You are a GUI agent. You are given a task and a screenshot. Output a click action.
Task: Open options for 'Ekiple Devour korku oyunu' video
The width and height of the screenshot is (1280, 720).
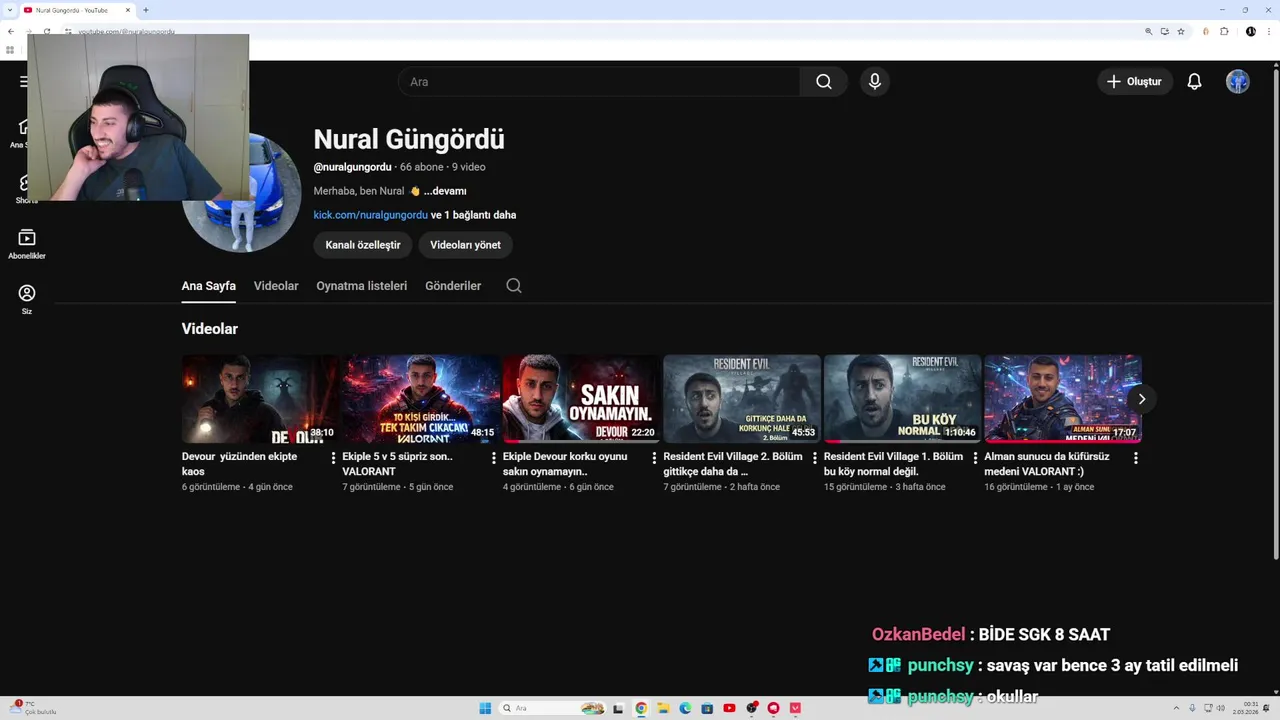[655, 458]
